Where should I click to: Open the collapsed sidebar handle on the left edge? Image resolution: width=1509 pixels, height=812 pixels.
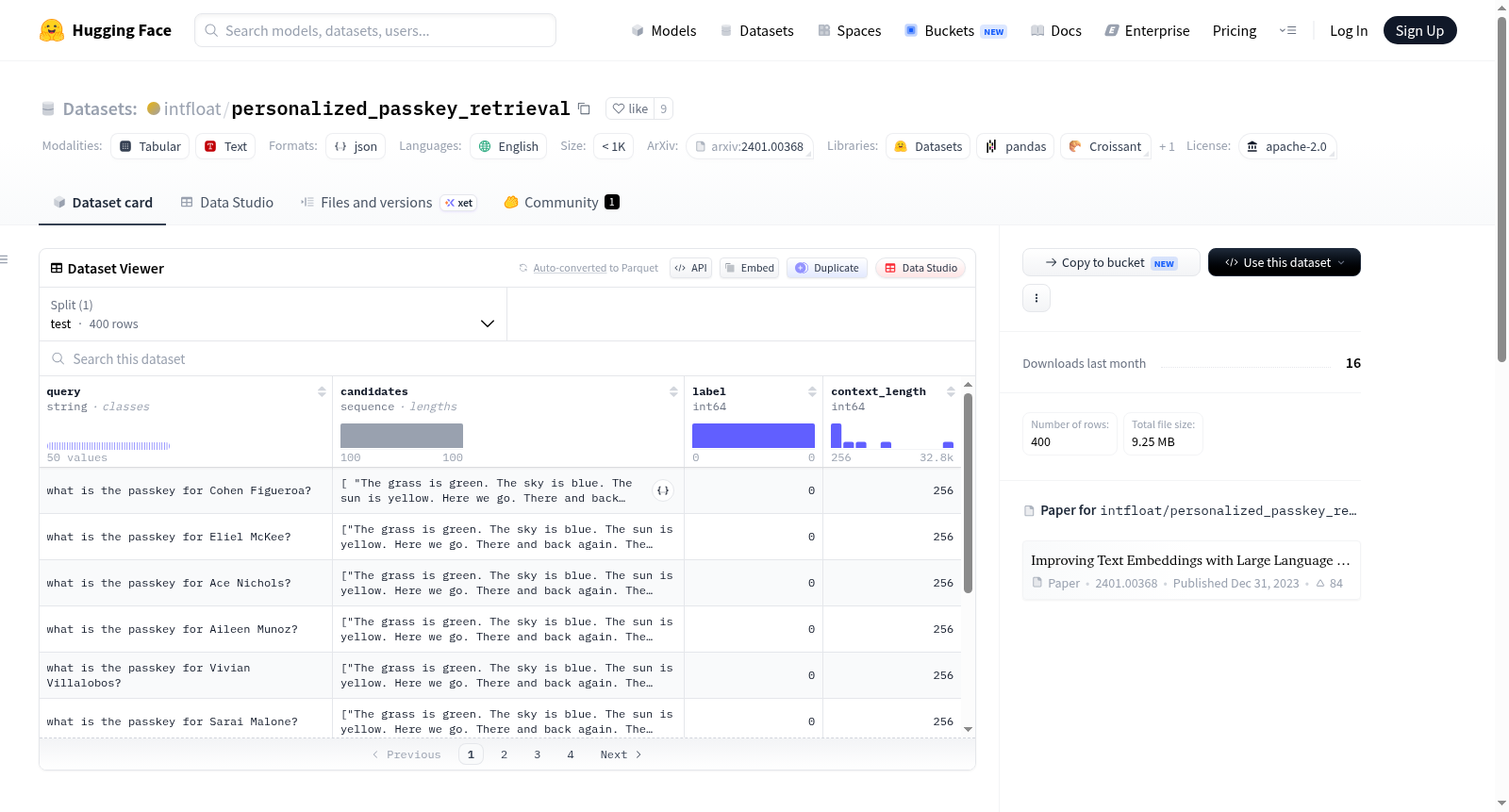pos(4,259)
